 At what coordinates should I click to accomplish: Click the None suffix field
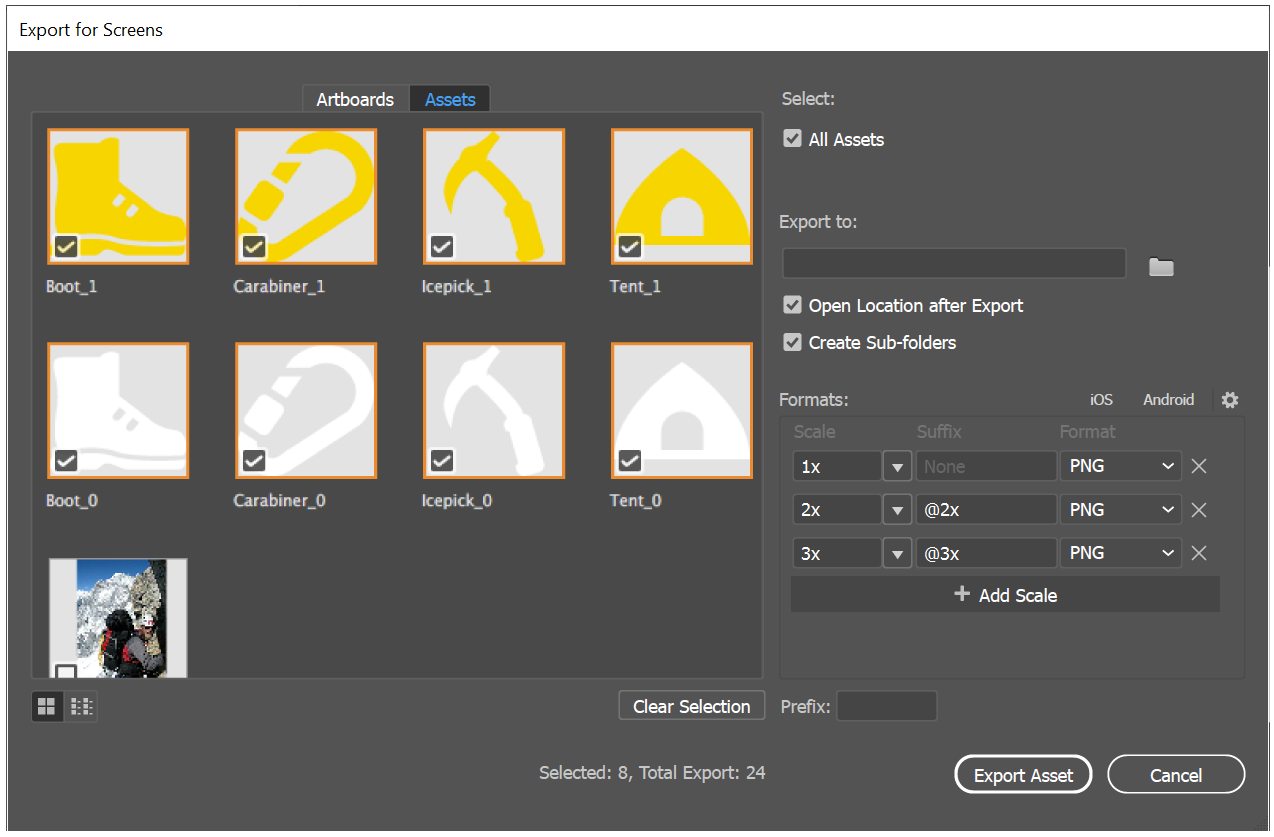click(x=986, y=466)
